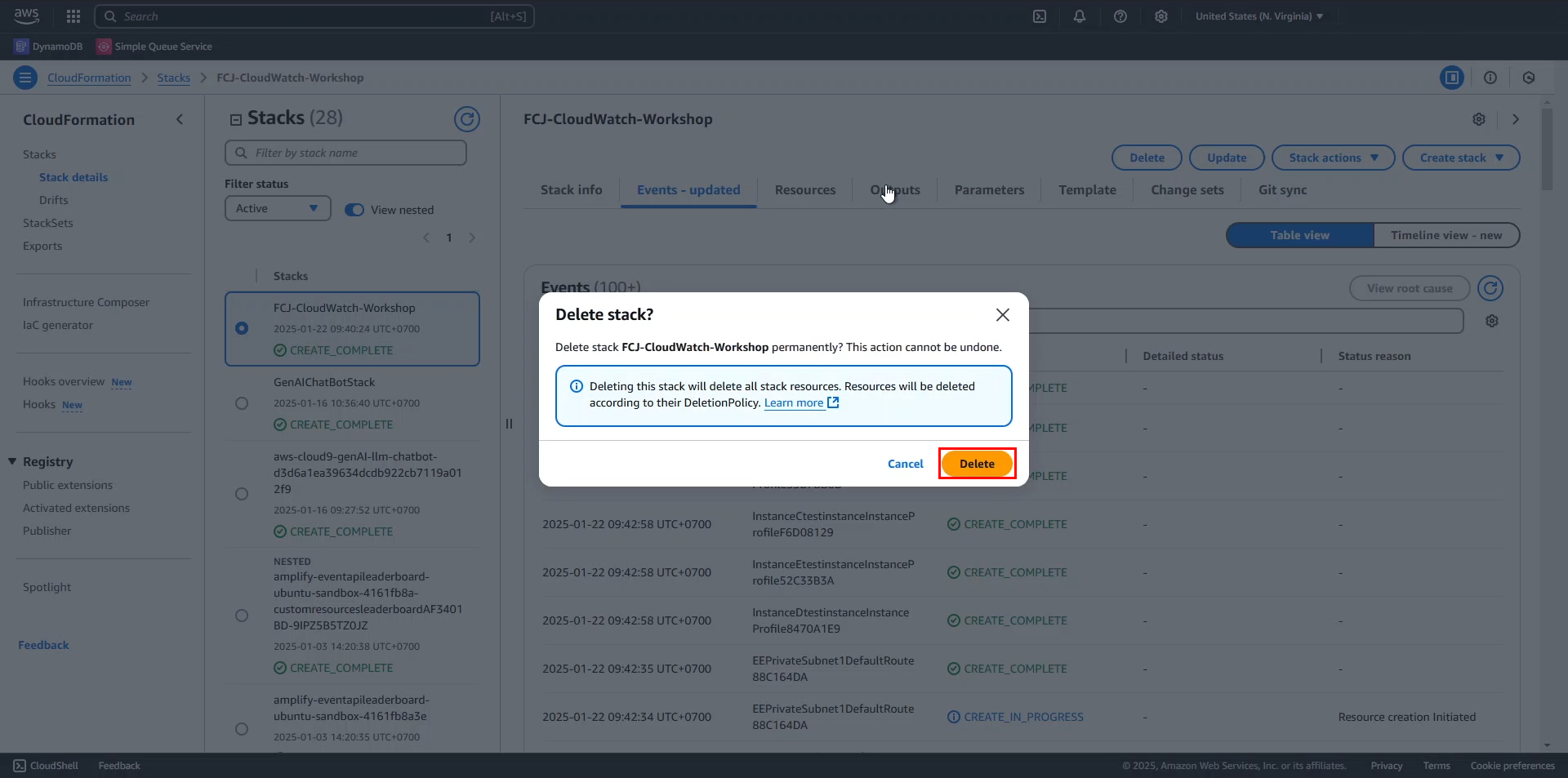Viewport: 1568px width, 778px height.
Task: Confirm with the orange Delete button
Action: (977, 464)
